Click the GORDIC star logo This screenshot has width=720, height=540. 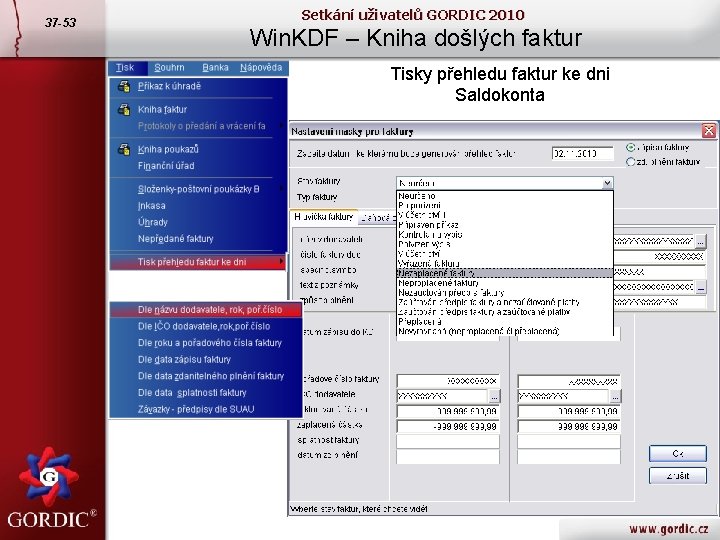pyautogui.click(x=48, y=477)
